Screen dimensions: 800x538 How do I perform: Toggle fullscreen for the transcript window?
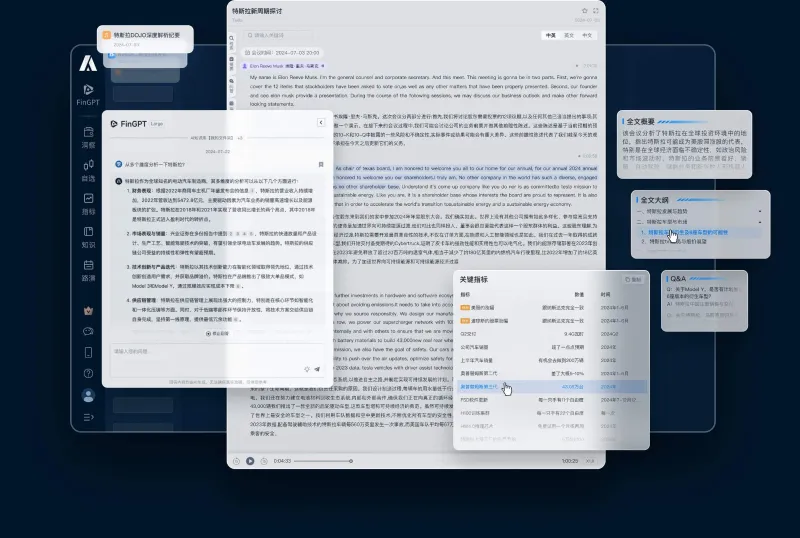coord(596,10)
